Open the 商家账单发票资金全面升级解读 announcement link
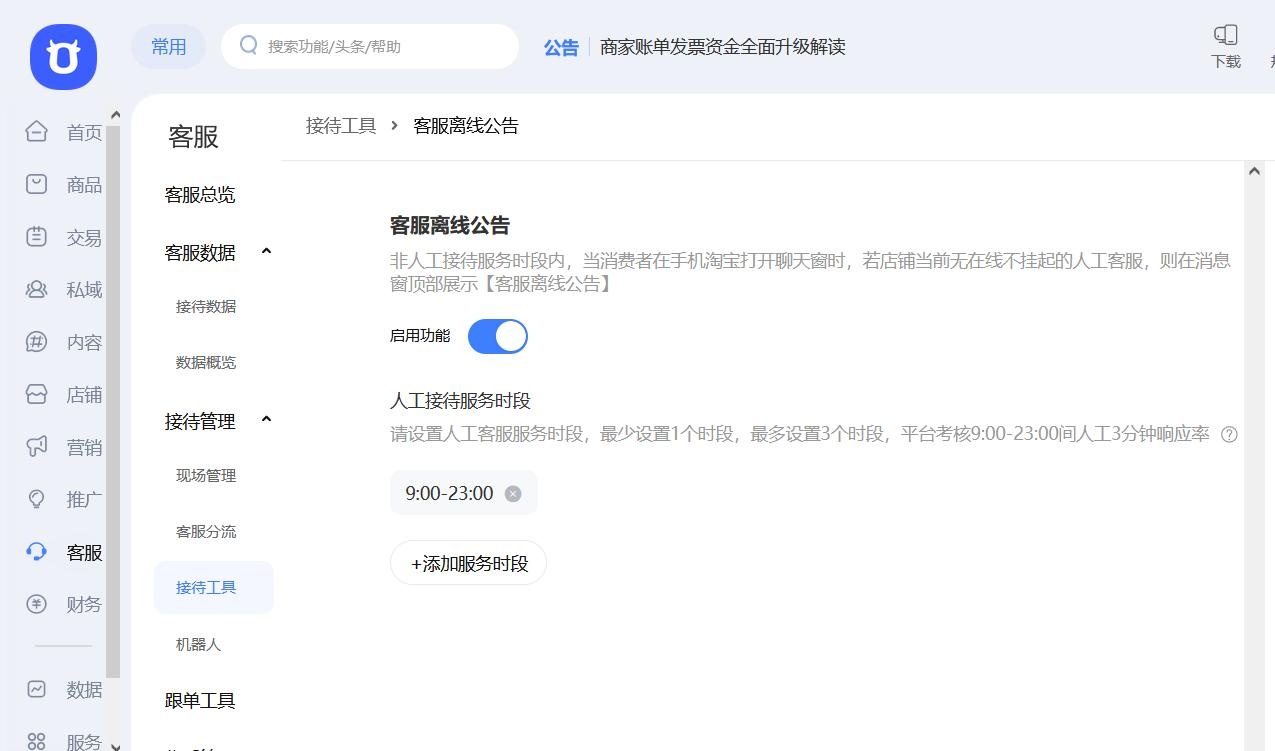Viewport: 1275px width, 751px height. (723, 47)
